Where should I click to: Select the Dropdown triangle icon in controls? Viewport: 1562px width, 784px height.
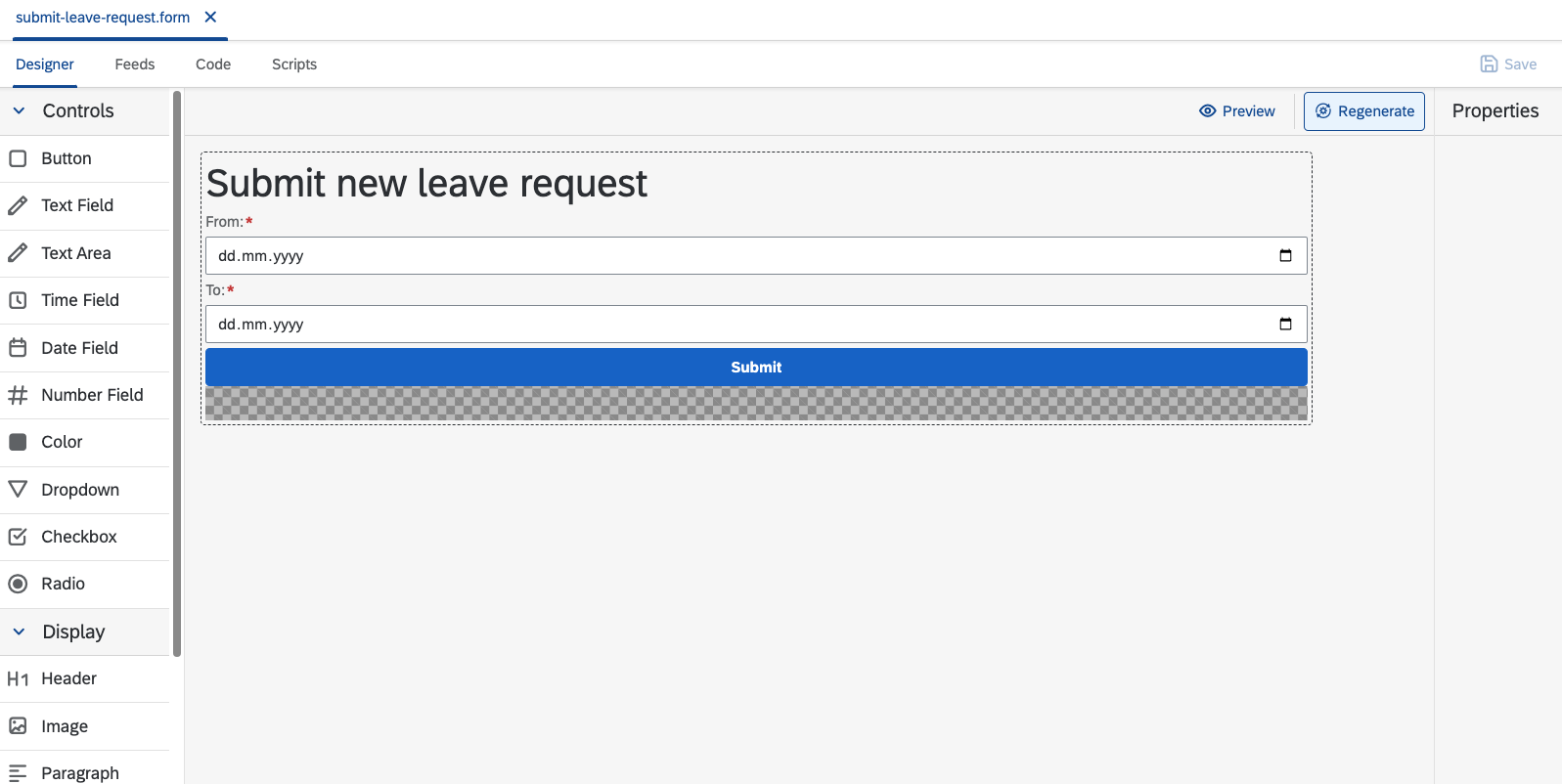(x=18, y=489)
